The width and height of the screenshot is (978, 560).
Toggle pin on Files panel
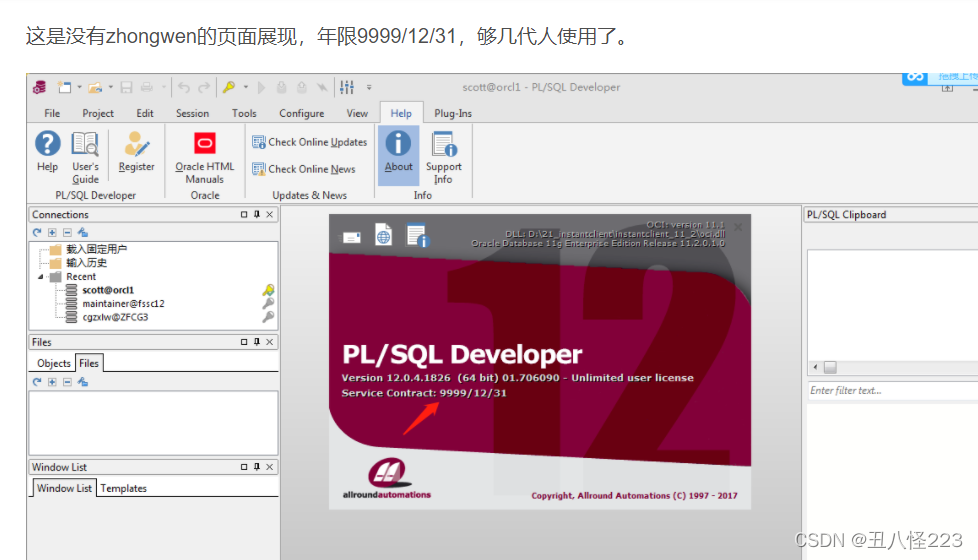pyautogui.click(x=256, y=342)
